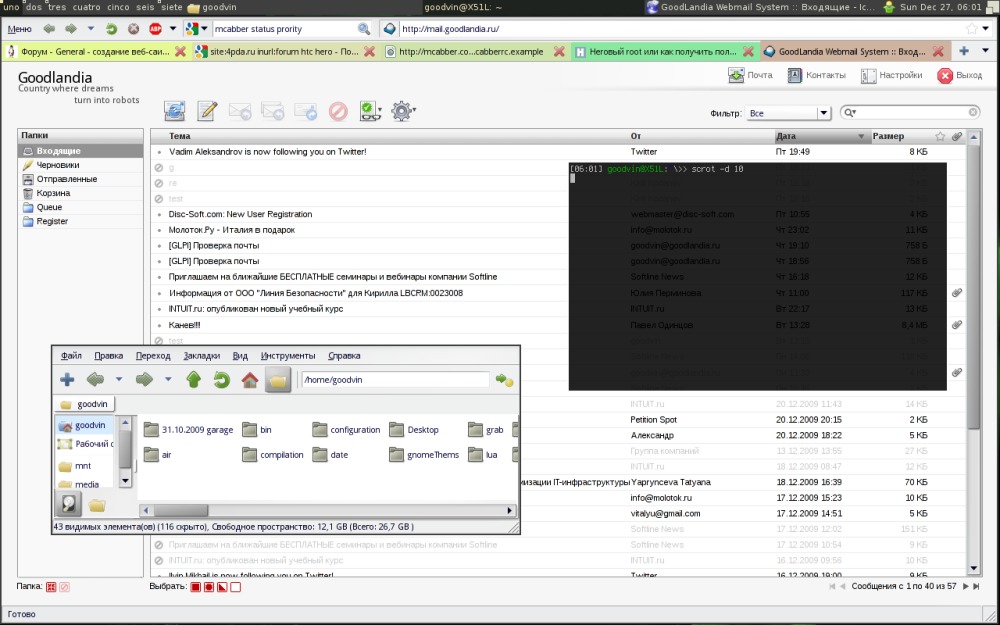Click the file manager side pane scrollbar

(x=126, y=452)
